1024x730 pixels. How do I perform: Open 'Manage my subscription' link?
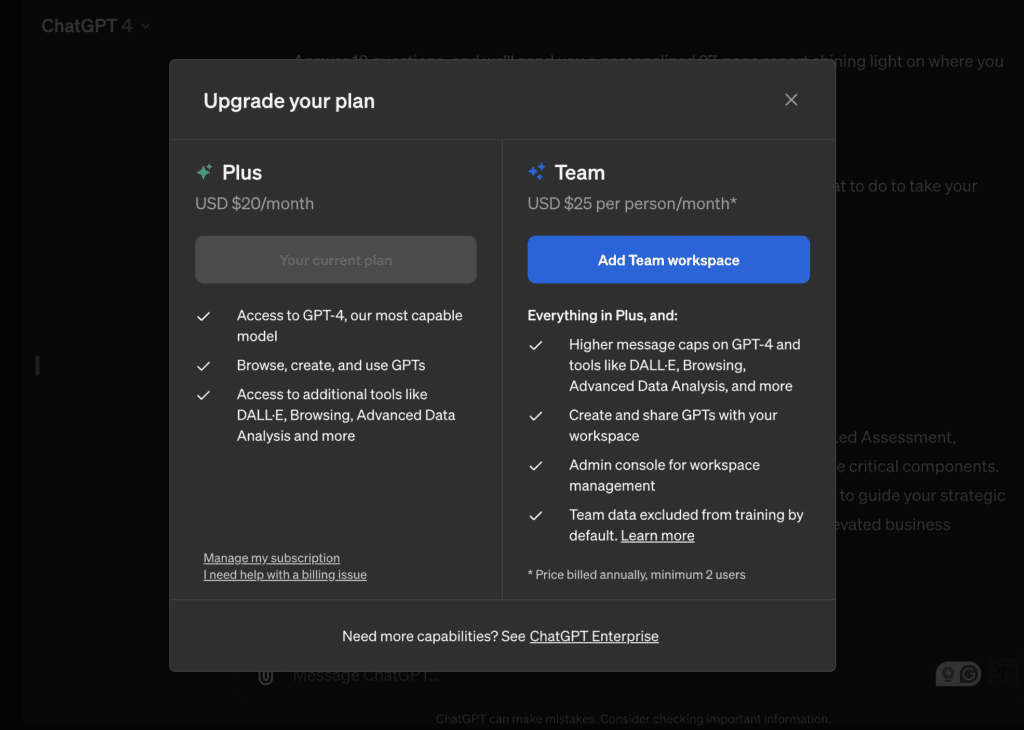[271, 558]
